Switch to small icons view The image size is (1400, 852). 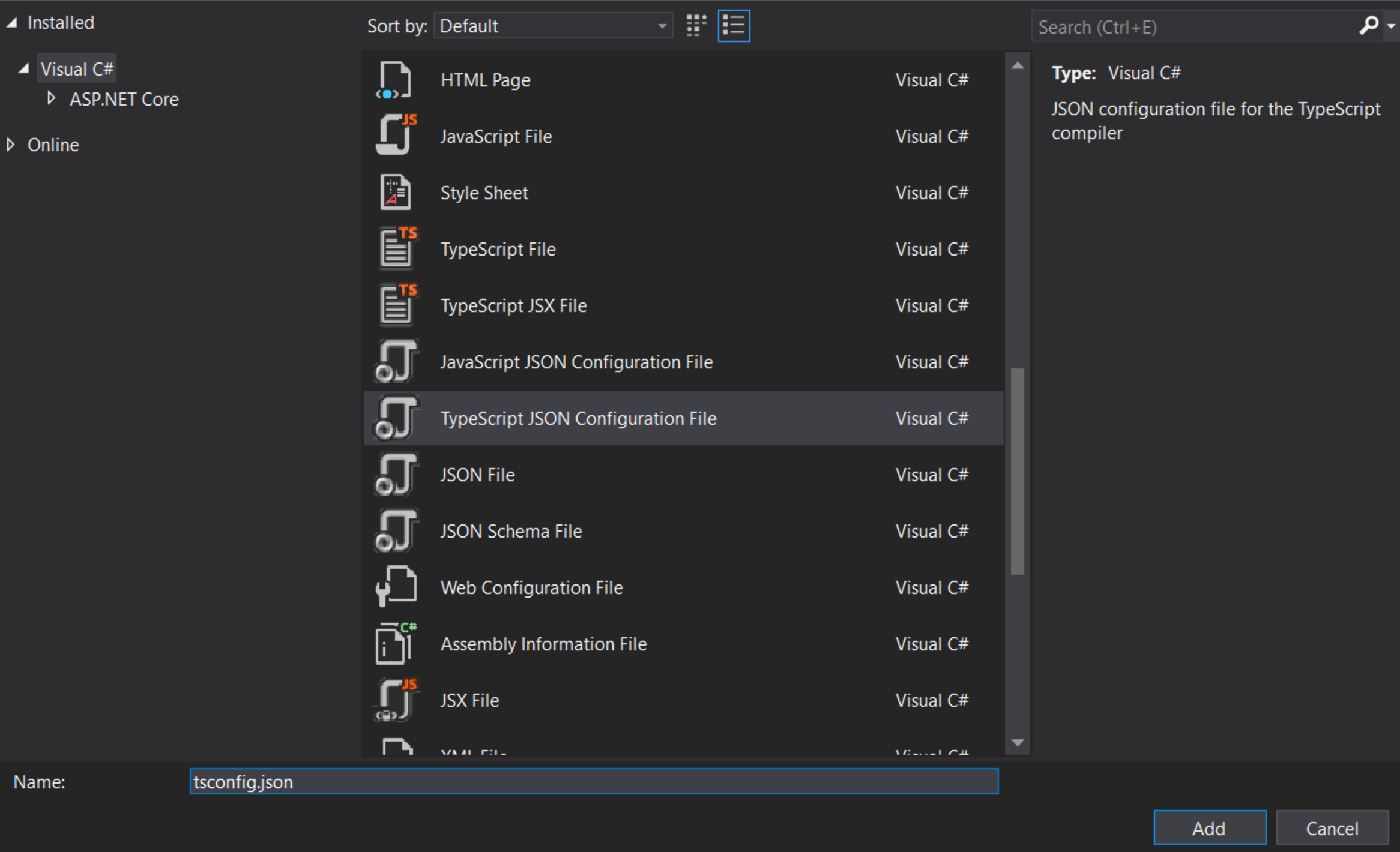pyautogui.click(x=696, y=25)
